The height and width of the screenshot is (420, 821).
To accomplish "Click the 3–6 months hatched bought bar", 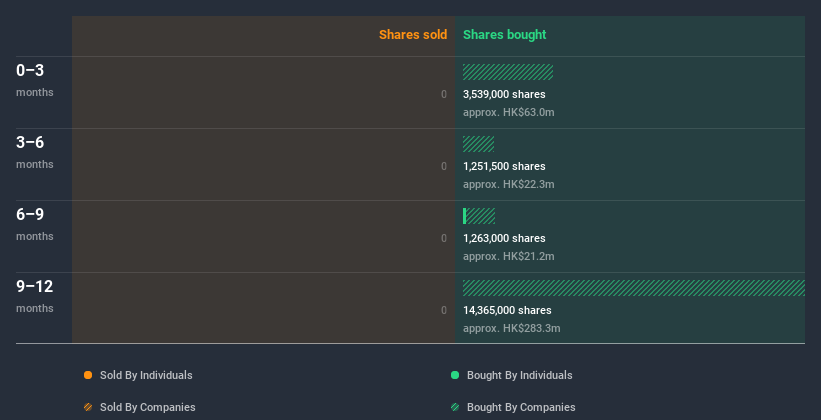I will pos(479,144).
